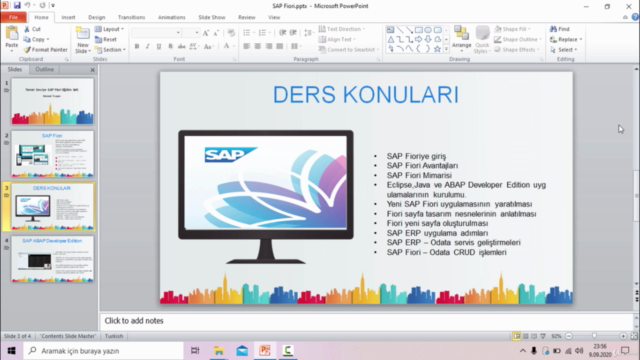Toggle text Shadow effect
The height and width of the screenshot is (360, 640).
(x=170, y=47)
